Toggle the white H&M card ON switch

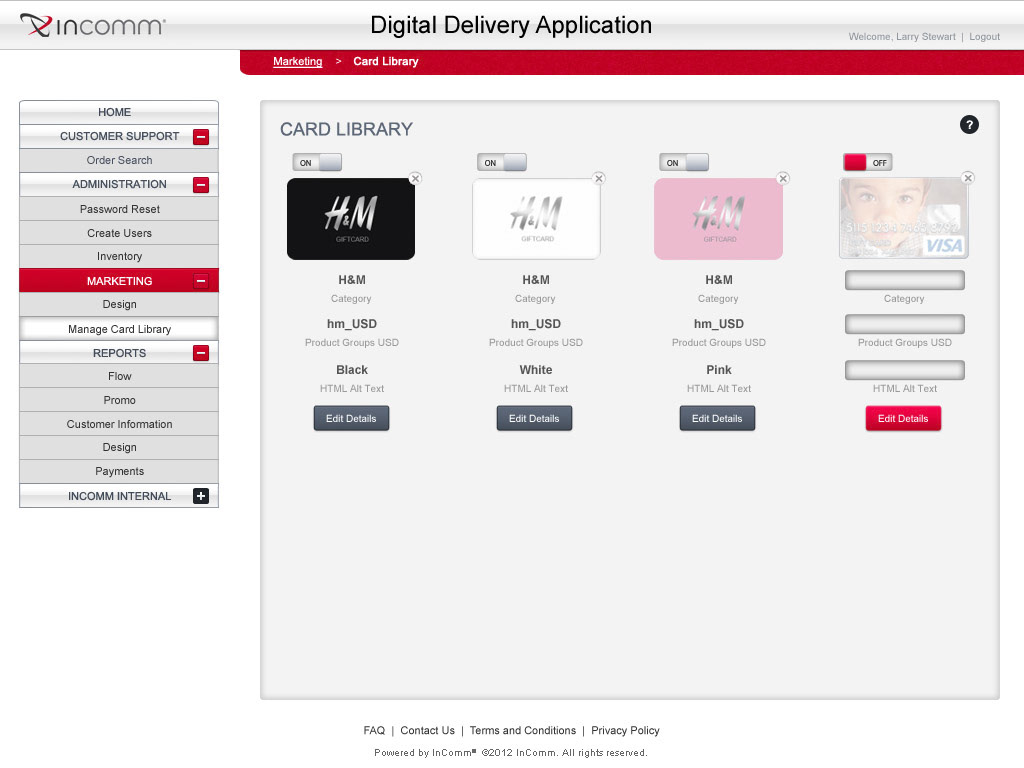click(502, 163)
